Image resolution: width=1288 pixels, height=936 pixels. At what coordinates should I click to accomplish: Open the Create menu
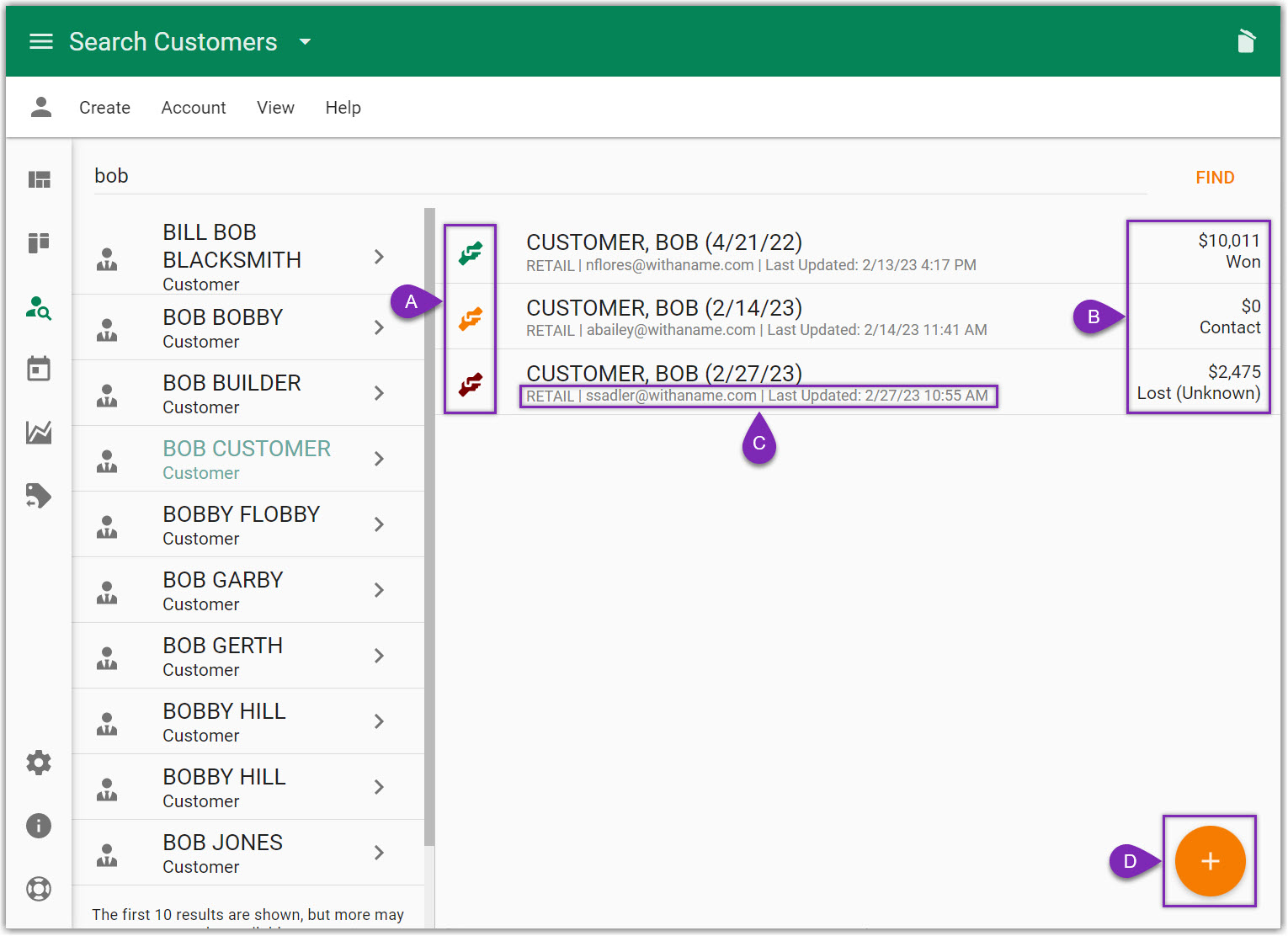104,108
